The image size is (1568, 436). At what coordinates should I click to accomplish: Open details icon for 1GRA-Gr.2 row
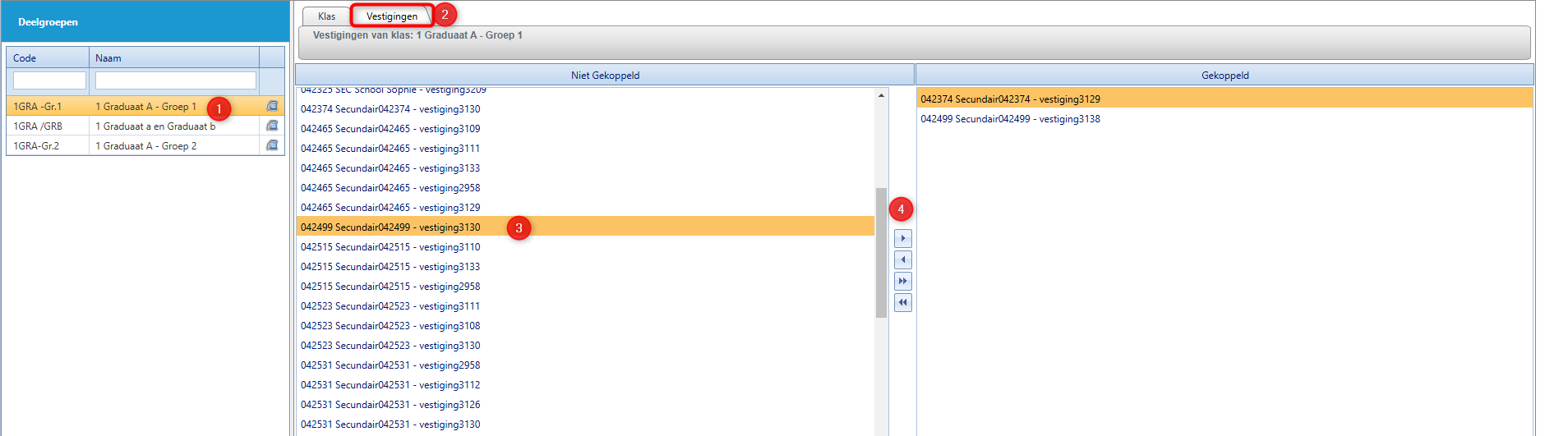[x=272, y=146]
